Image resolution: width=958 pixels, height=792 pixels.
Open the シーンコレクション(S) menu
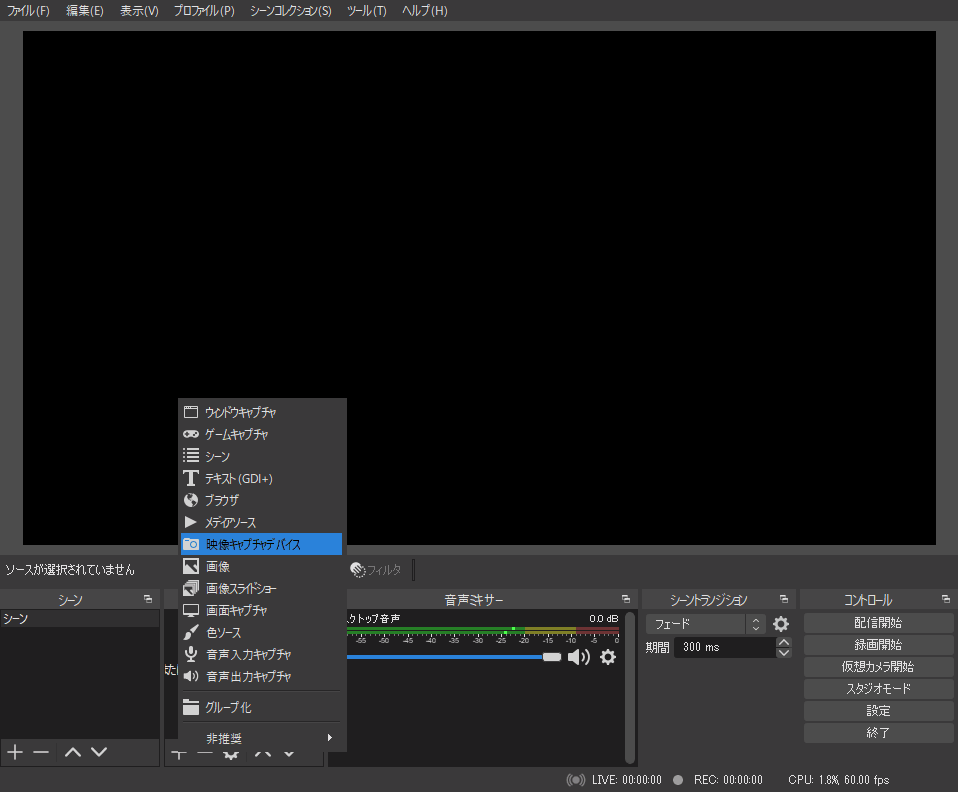click(291, 11)
